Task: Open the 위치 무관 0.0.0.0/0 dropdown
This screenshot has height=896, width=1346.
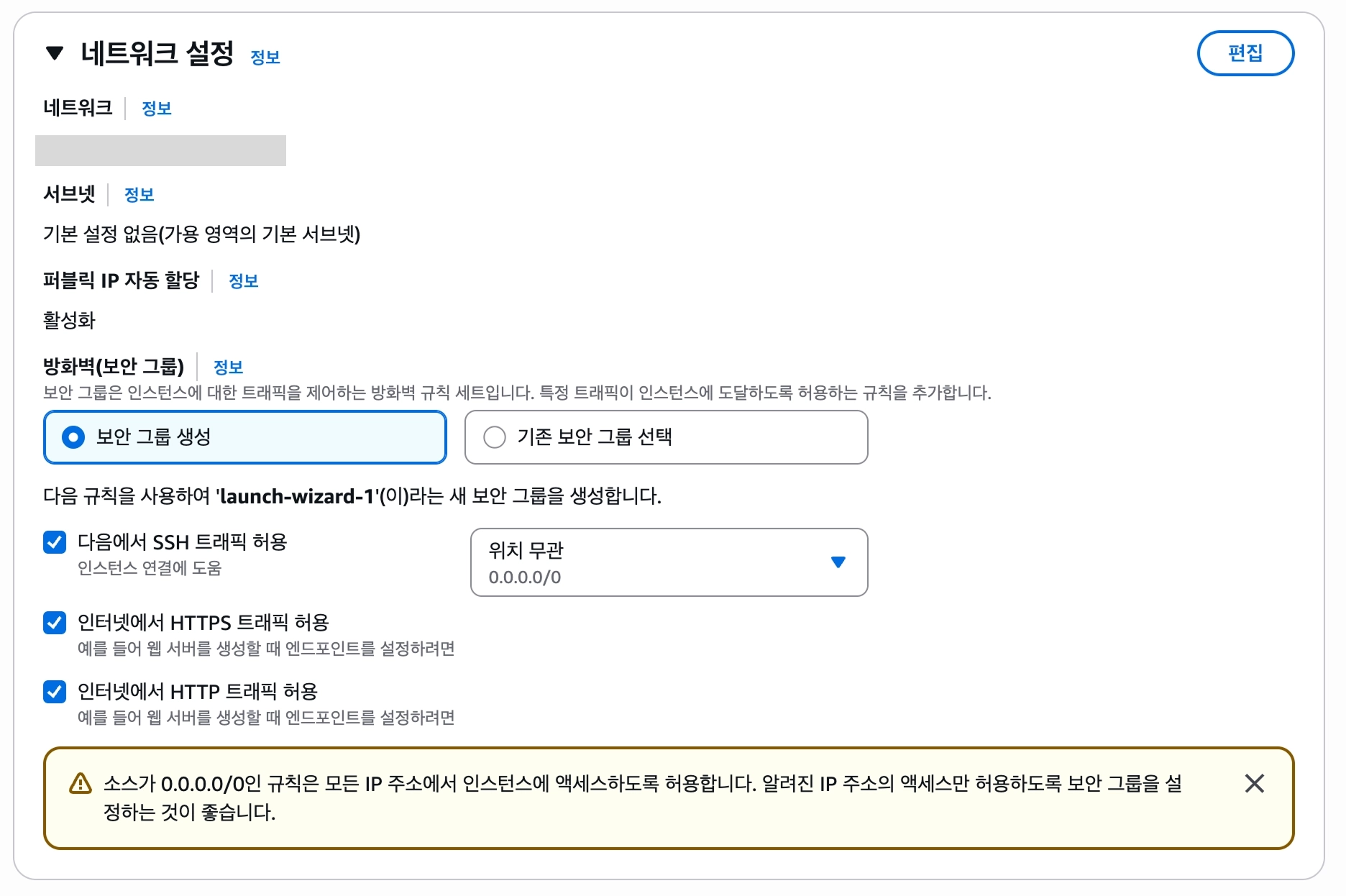Action: point(669,562)
